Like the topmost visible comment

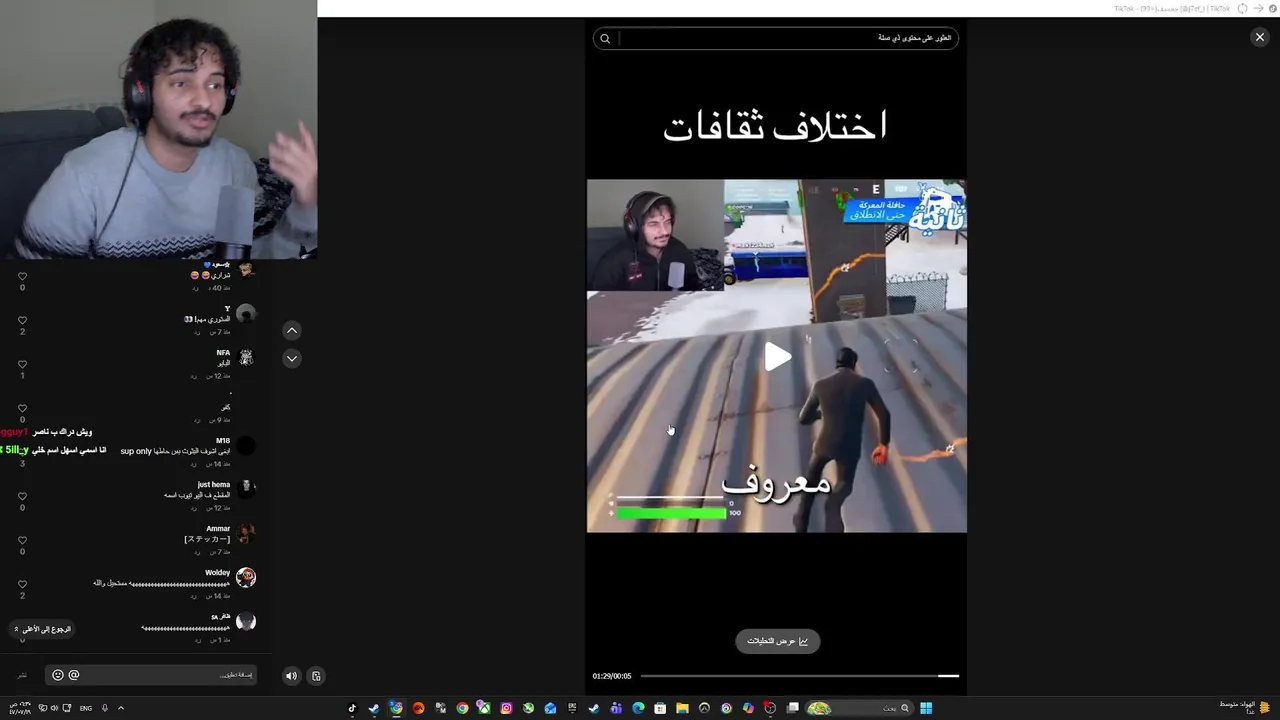22,276
